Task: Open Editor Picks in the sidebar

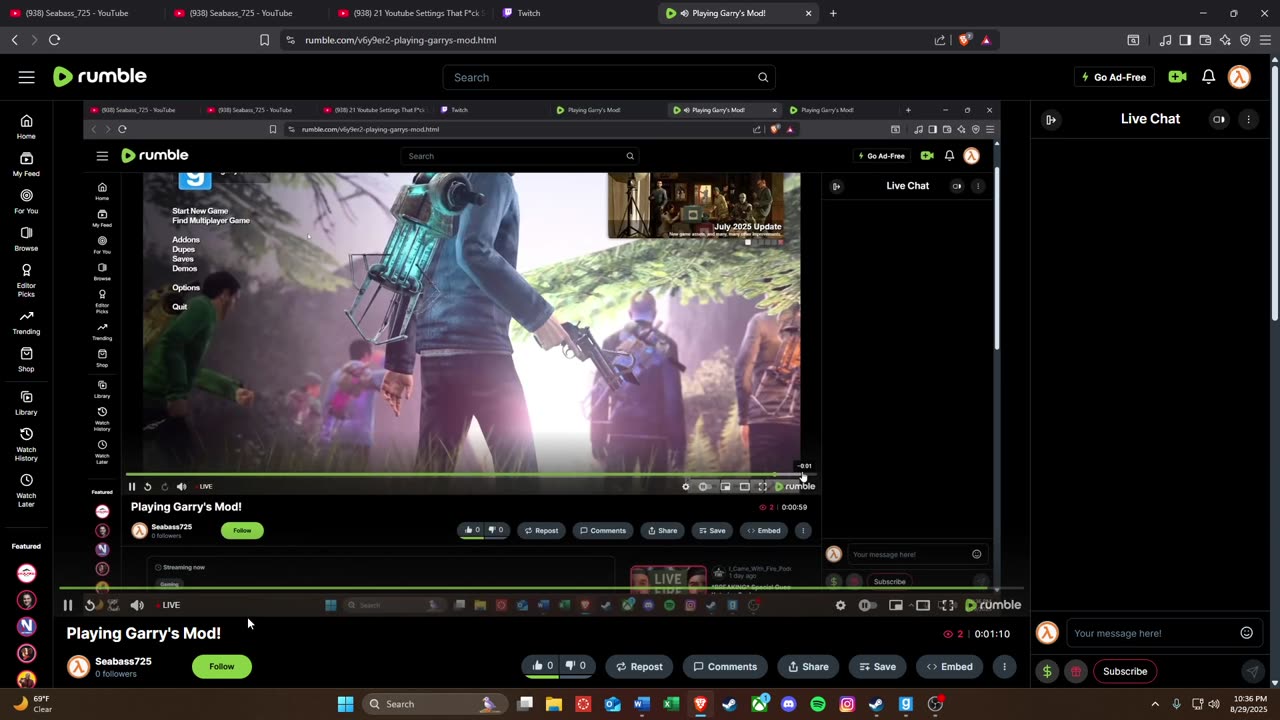Action: [26, 281]
